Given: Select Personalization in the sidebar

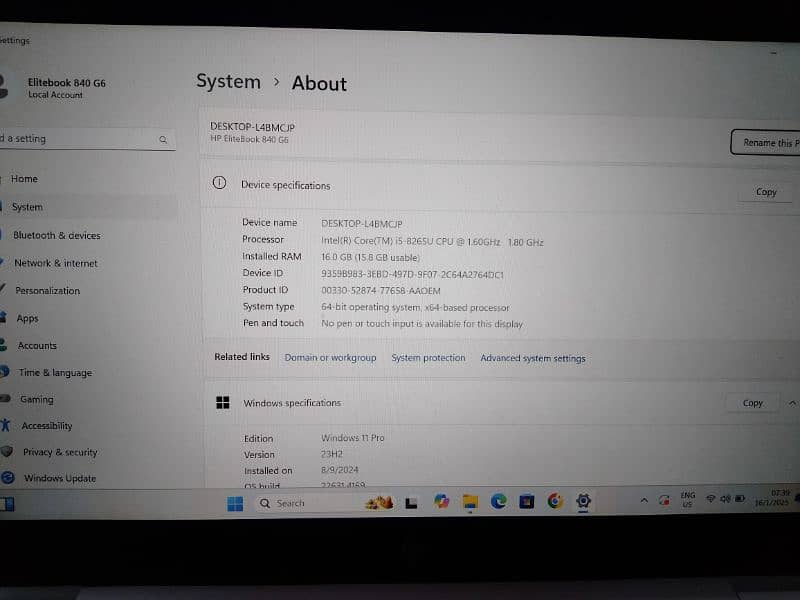Looking at the screenshot, I should [47, 291].
